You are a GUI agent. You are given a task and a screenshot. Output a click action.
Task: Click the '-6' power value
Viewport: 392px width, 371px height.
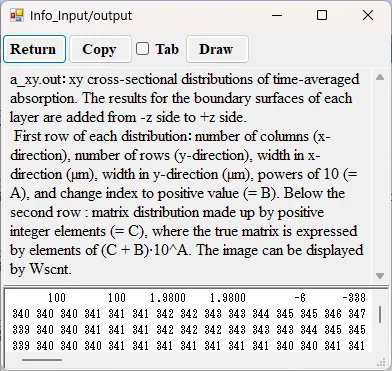point(300,297)
